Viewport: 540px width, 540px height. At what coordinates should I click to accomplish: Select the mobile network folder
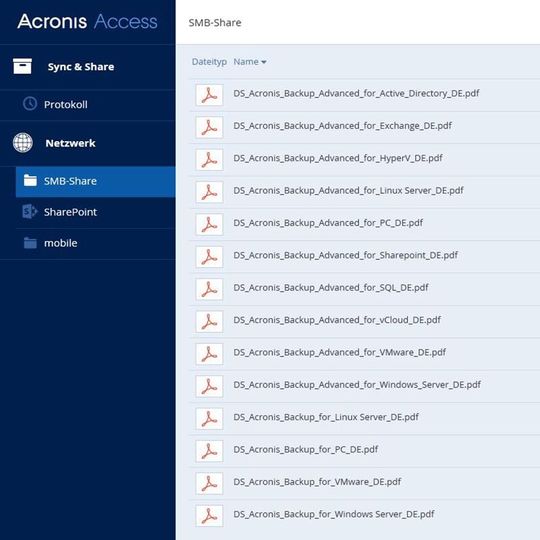95,243
